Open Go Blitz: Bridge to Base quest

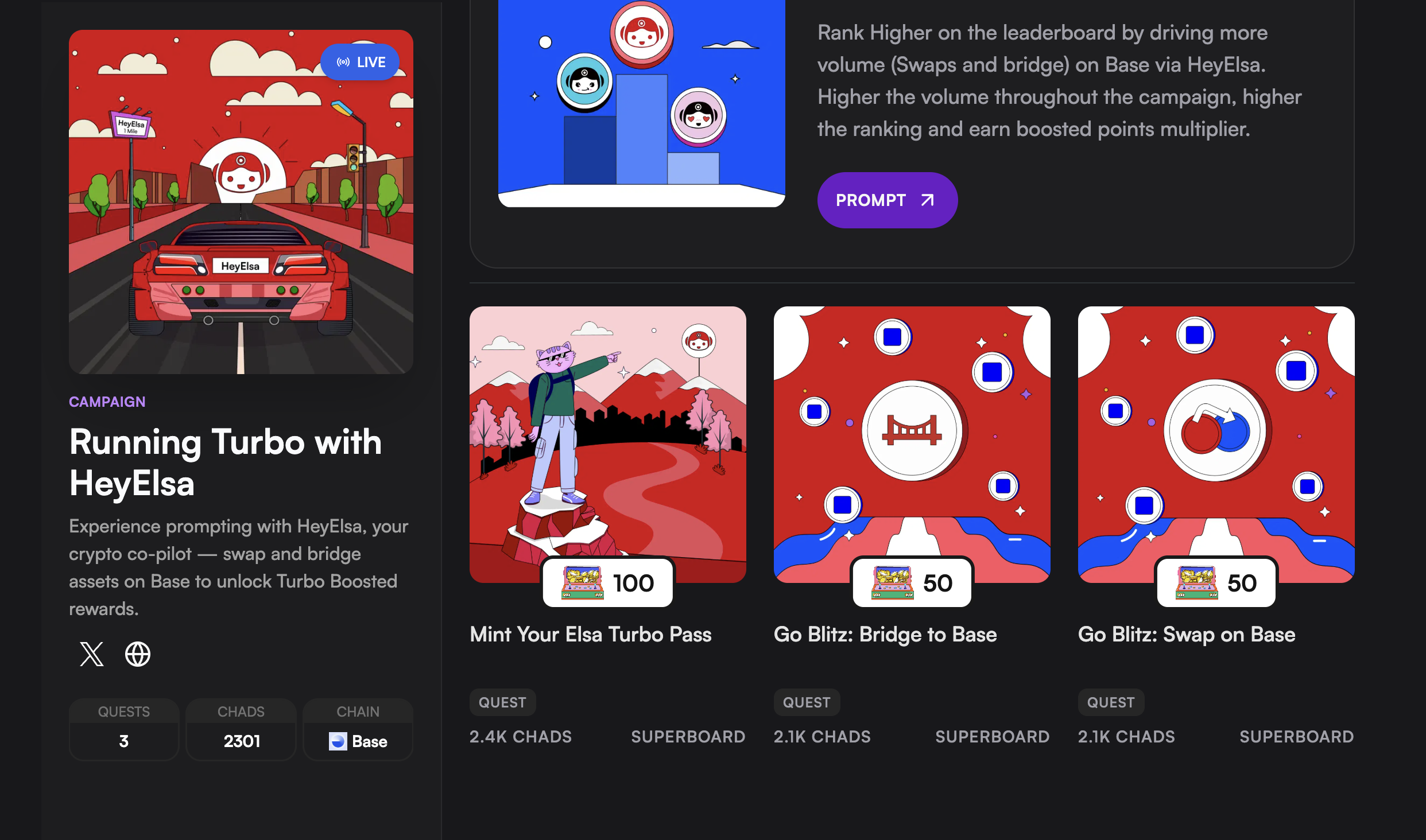click(885, 635)
